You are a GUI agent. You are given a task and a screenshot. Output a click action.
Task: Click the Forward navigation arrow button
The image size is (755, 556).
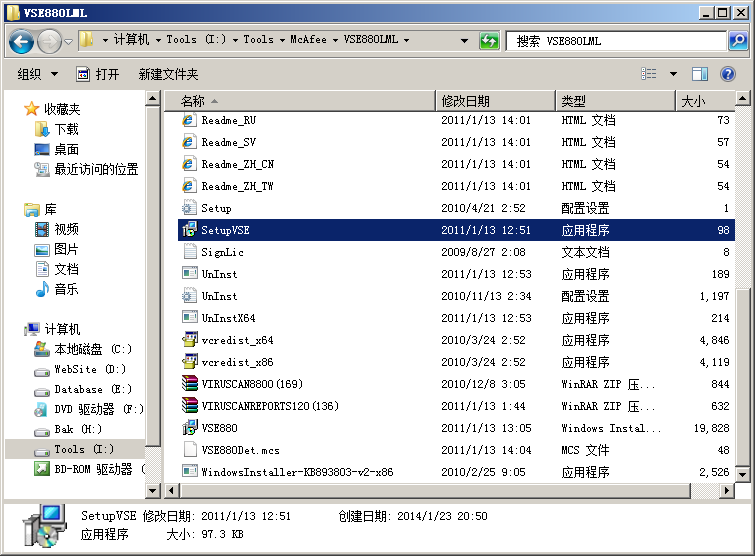pyautogui.click(x=49, y=42)
